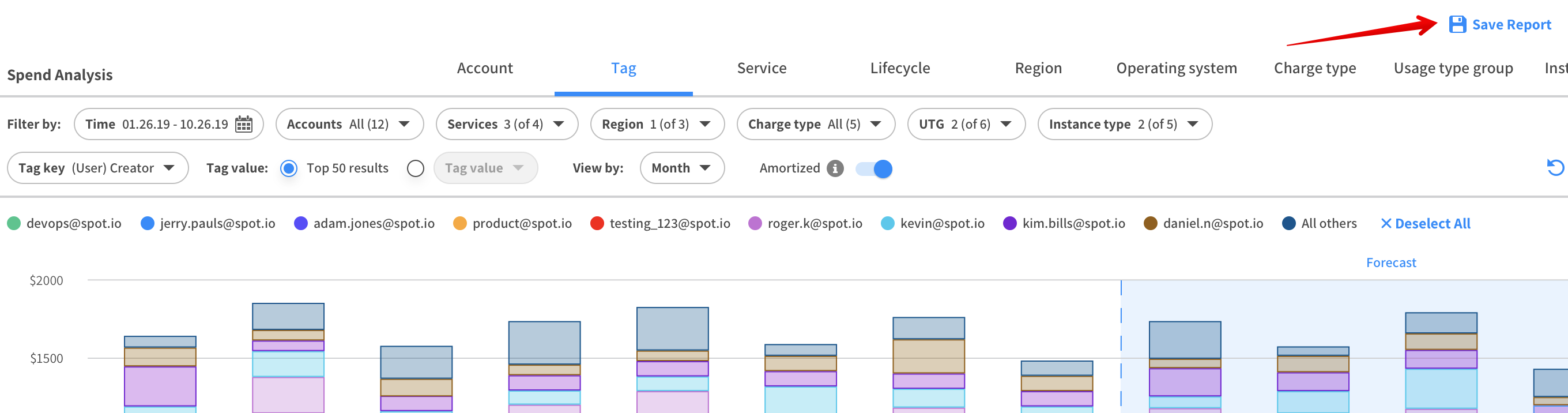
Task: Click the X icon beside Deselect All
Action: point(1385,224)
